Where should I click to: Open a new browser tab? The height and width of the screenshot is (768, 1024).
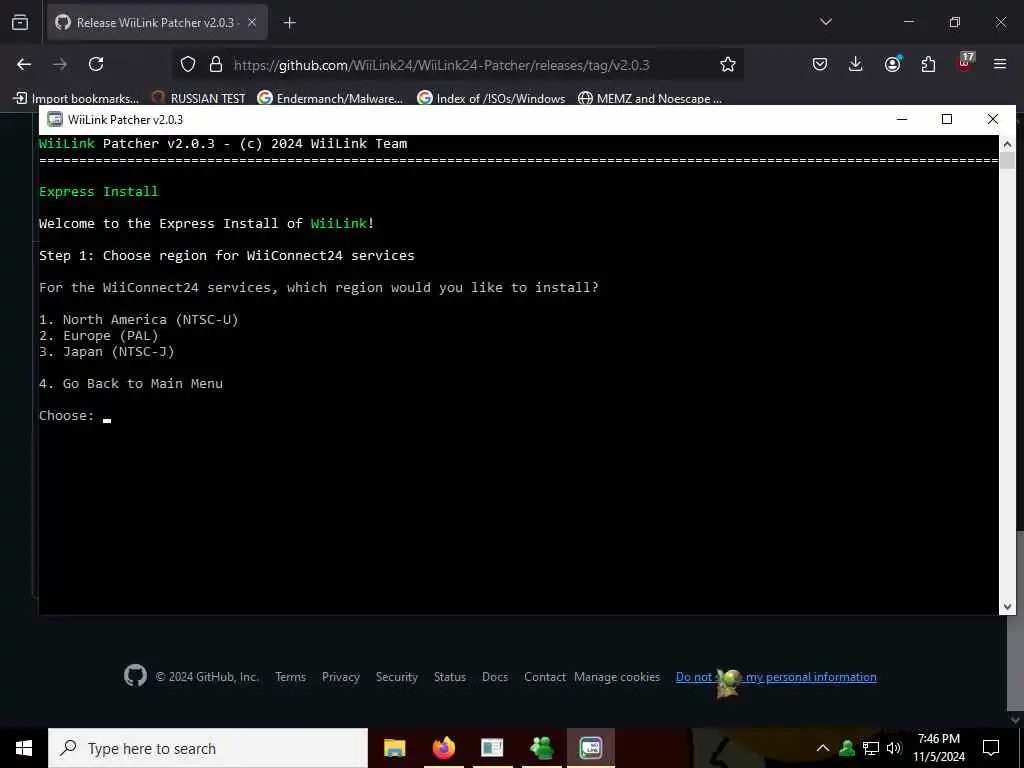(x=289, y=23)
